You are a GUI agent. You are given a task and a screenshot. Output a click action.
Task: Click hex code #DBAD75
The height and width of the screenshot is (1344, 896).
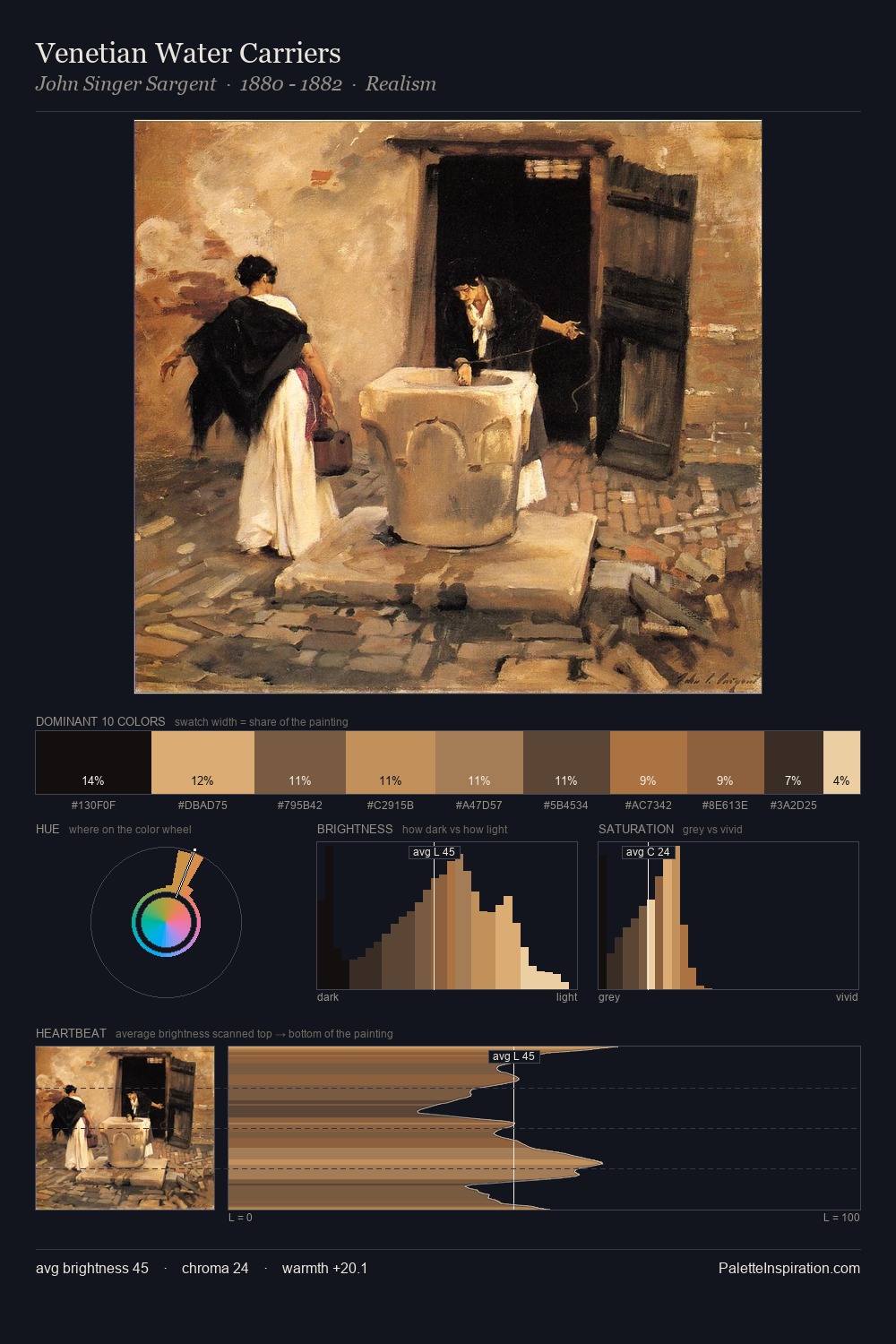(202, 806)
